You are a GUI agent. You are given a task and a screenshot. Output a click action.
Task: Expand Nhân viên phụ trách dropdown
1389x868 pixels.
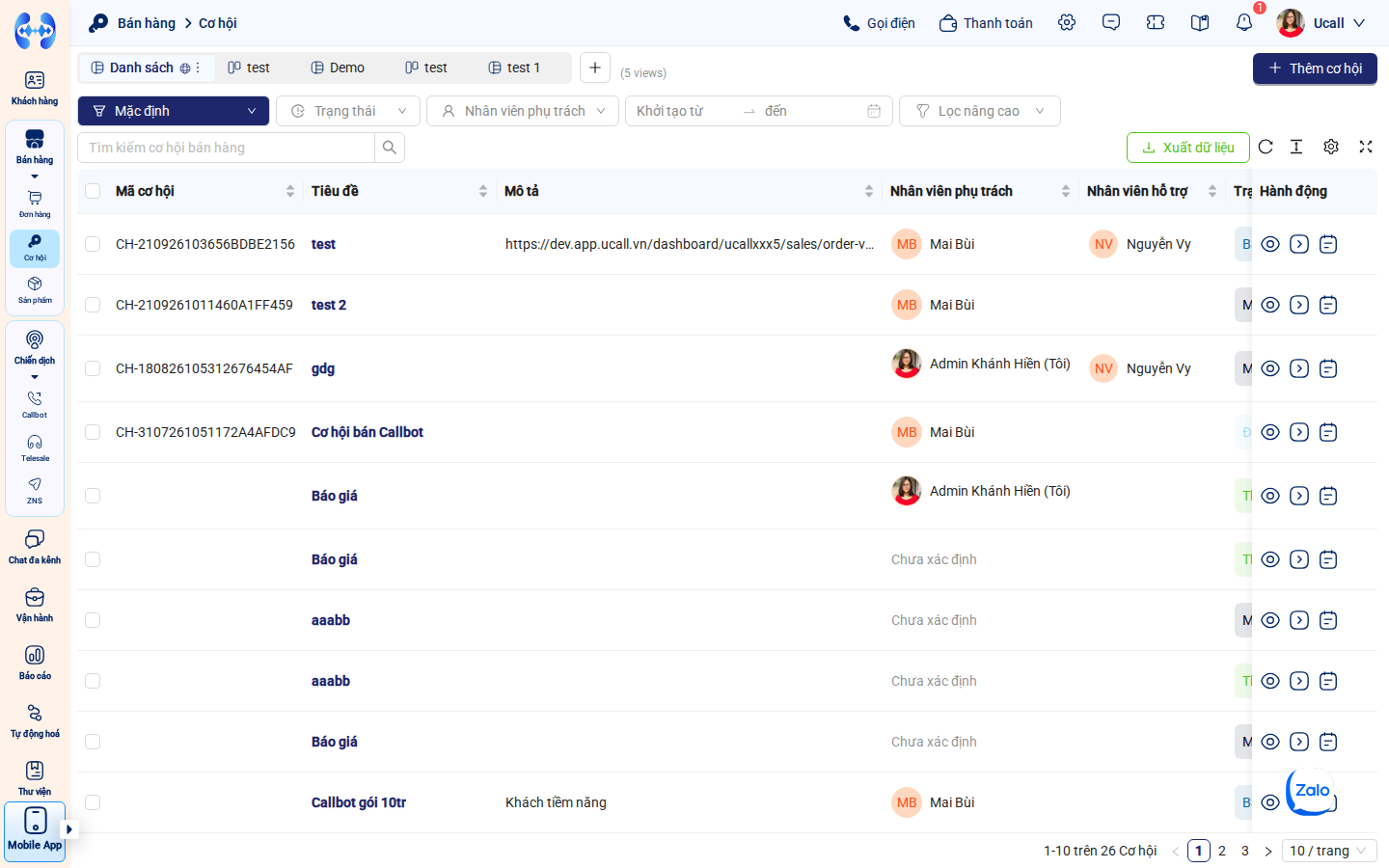(523, 111)
